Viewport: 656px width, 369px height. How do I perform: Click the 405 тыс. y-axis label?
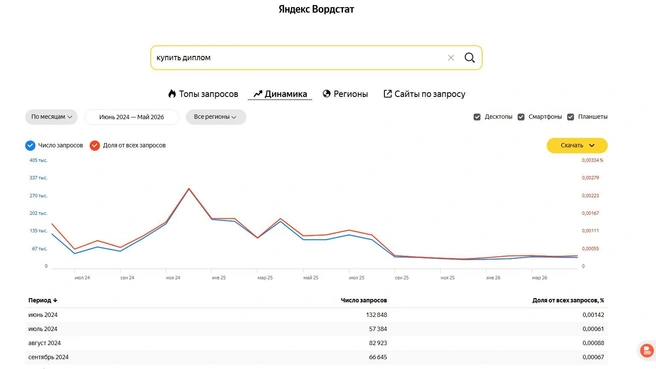[38, 160]
